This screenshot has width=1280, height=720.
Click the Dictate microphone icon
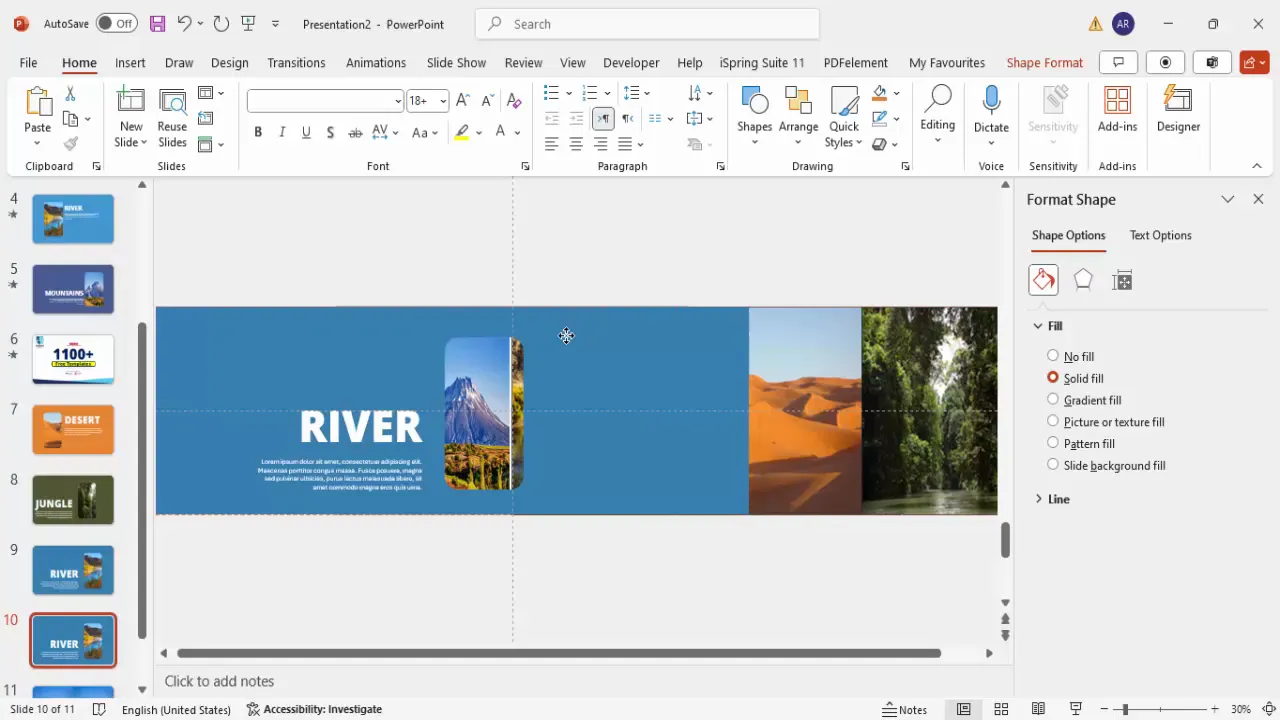pyautogui.click(x=991, y=100)
